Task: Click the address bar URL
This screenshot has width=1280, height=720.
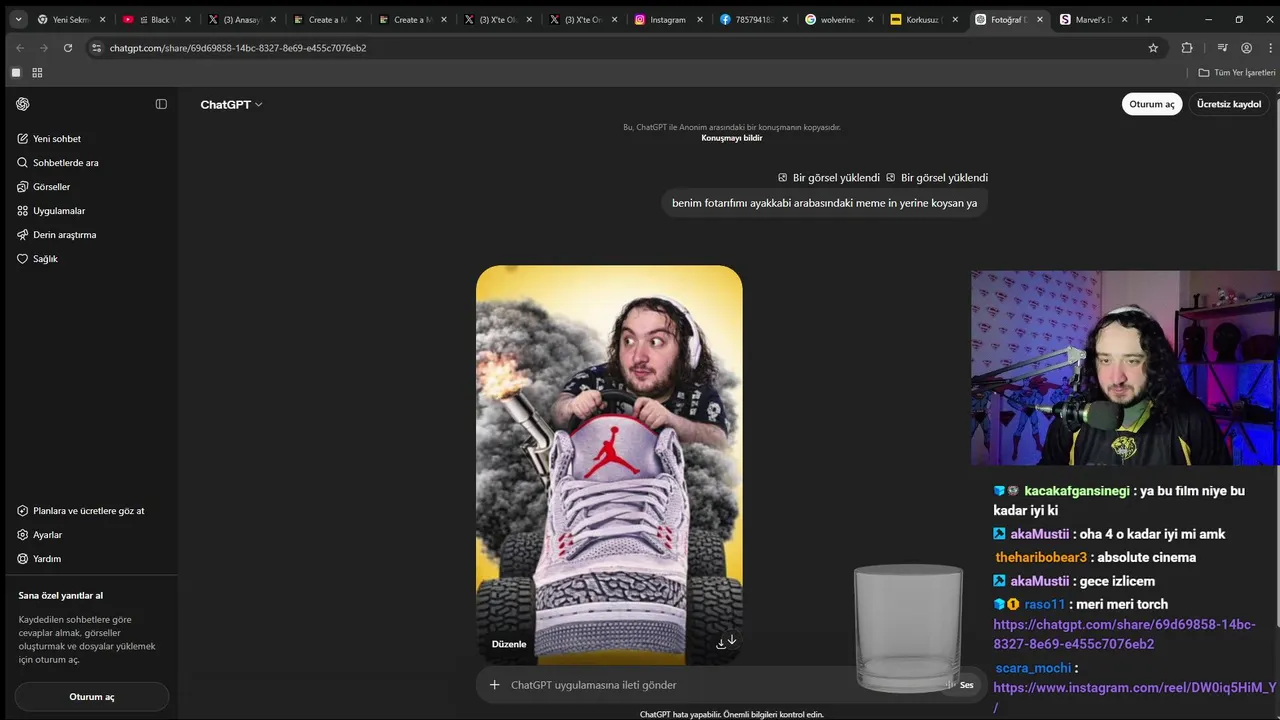Action: [x=238, y=48]
